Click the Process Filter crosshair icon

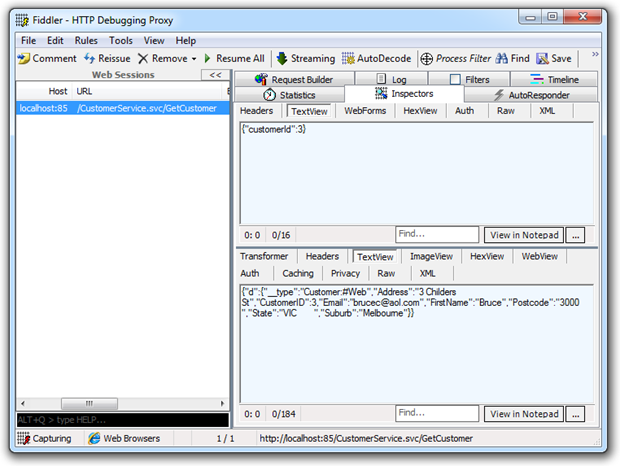coord(427,59)
